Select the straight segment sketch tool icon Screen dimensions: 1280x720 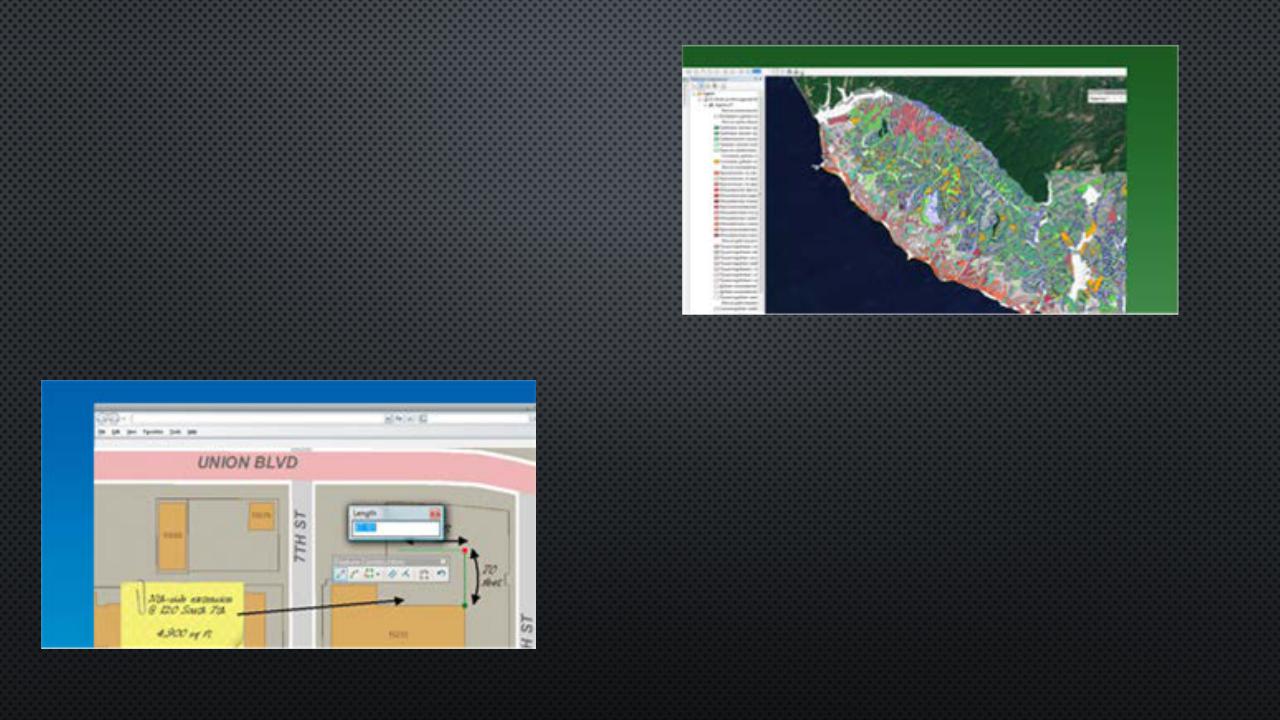(340, 574)
